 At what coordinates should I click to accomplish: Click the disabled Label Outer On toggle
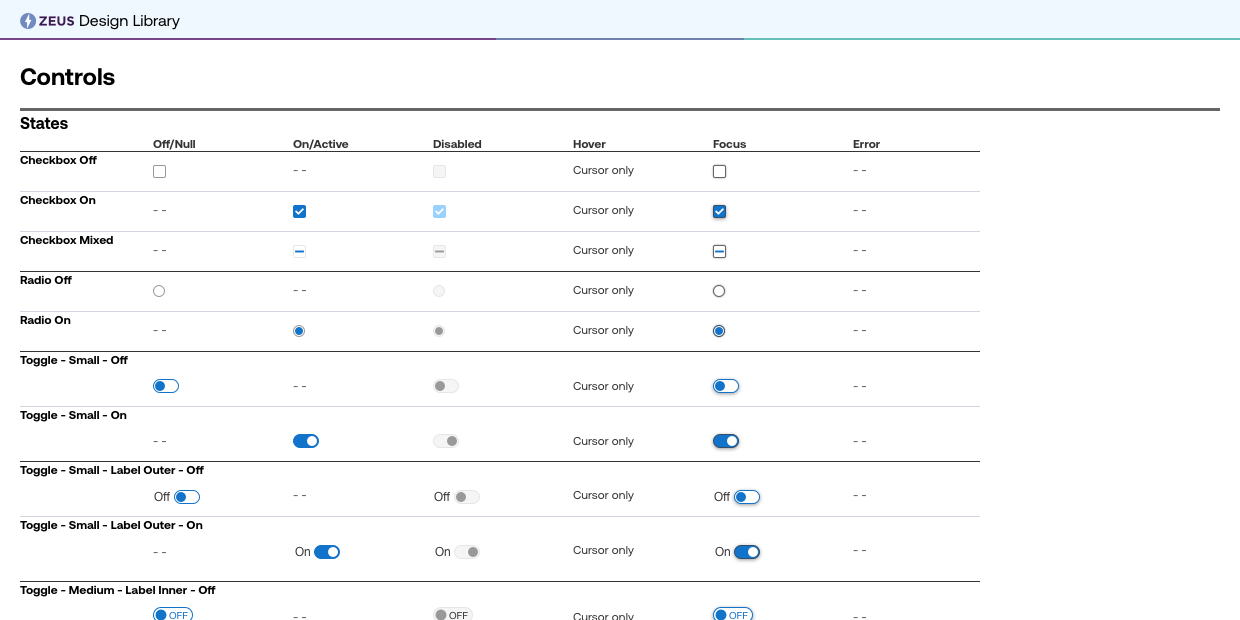coord(467,552)
